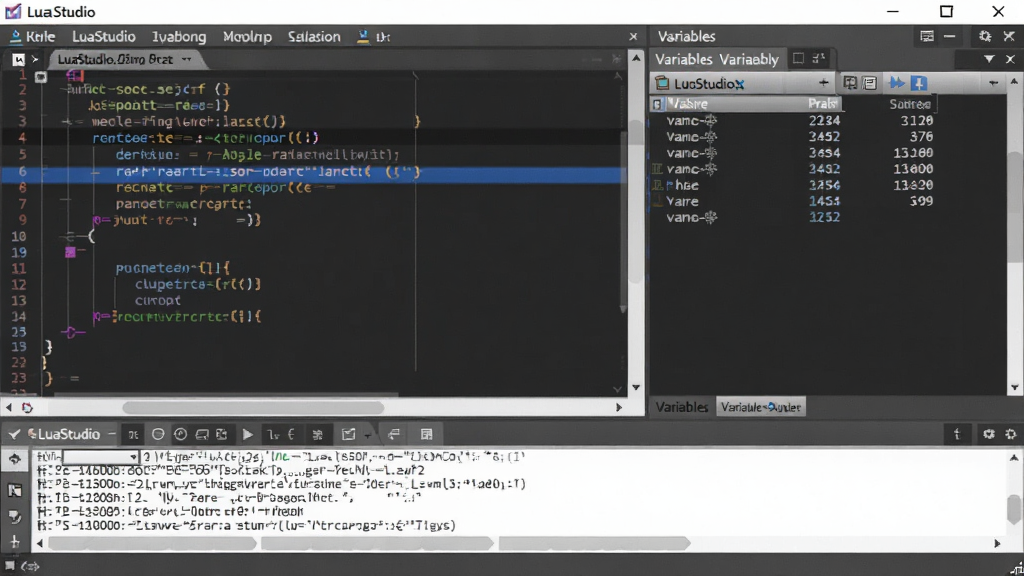
Task: Open the editor file tab dropdown arrow
Action: pyautogui.click(x=187, y=59)
